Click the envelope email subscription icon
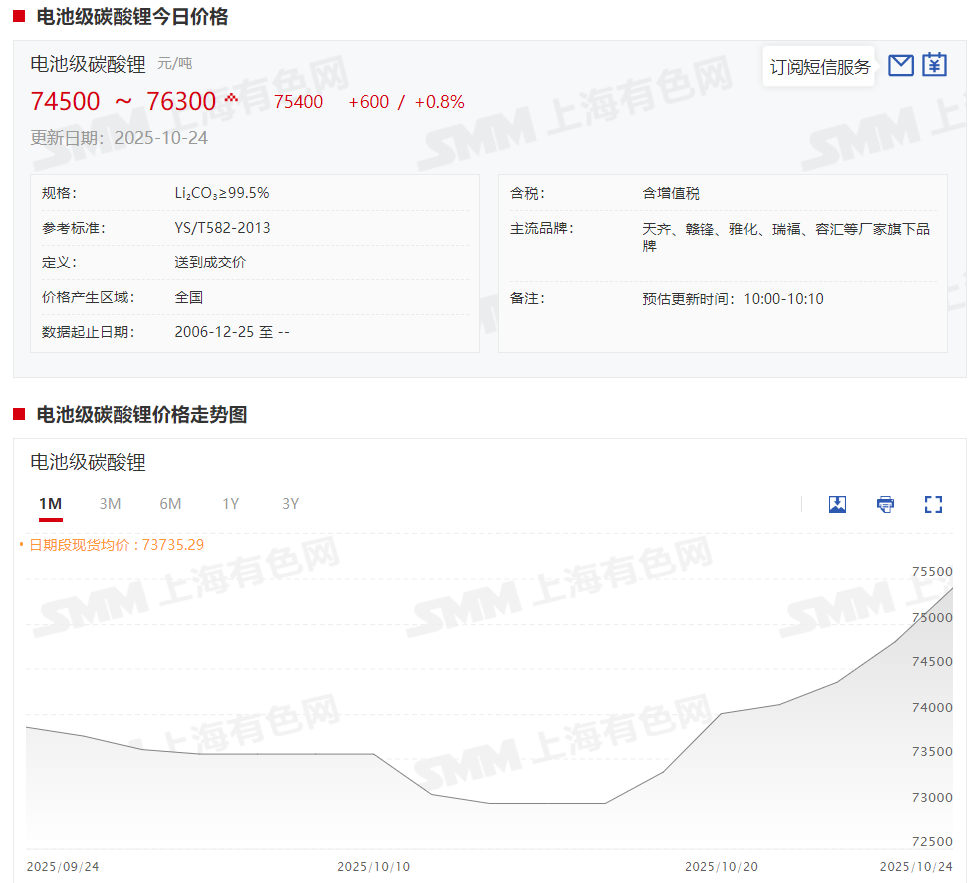The height and width of the screenshot is (883, 976). [901, 66]
